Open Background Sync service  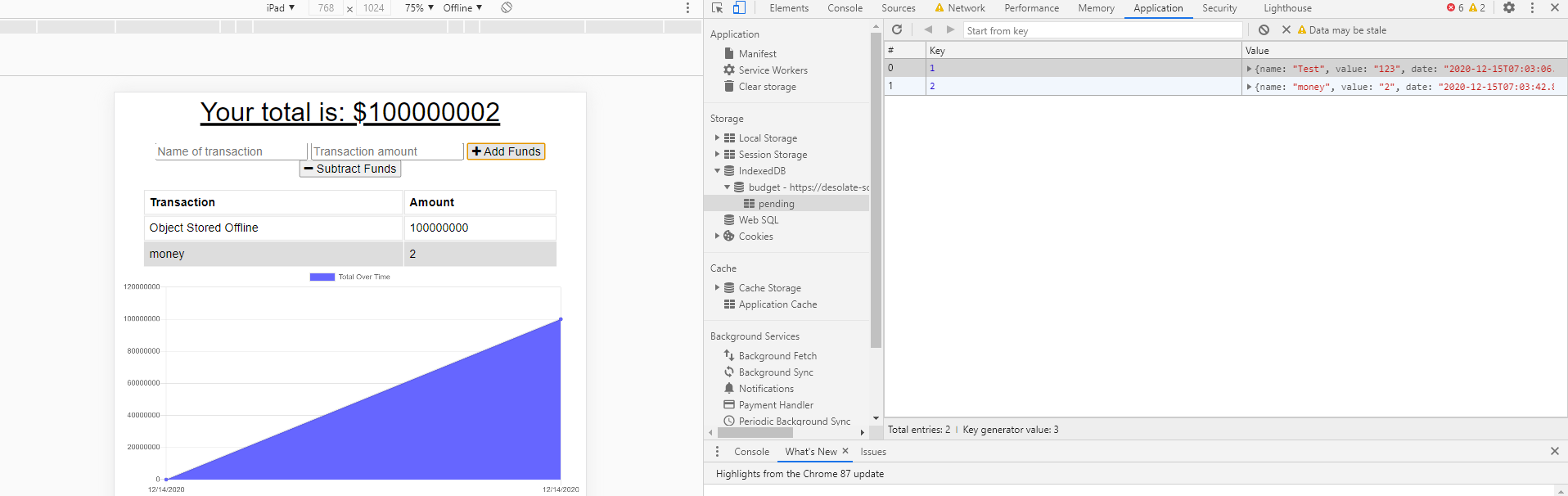click(x=776, y=372)
